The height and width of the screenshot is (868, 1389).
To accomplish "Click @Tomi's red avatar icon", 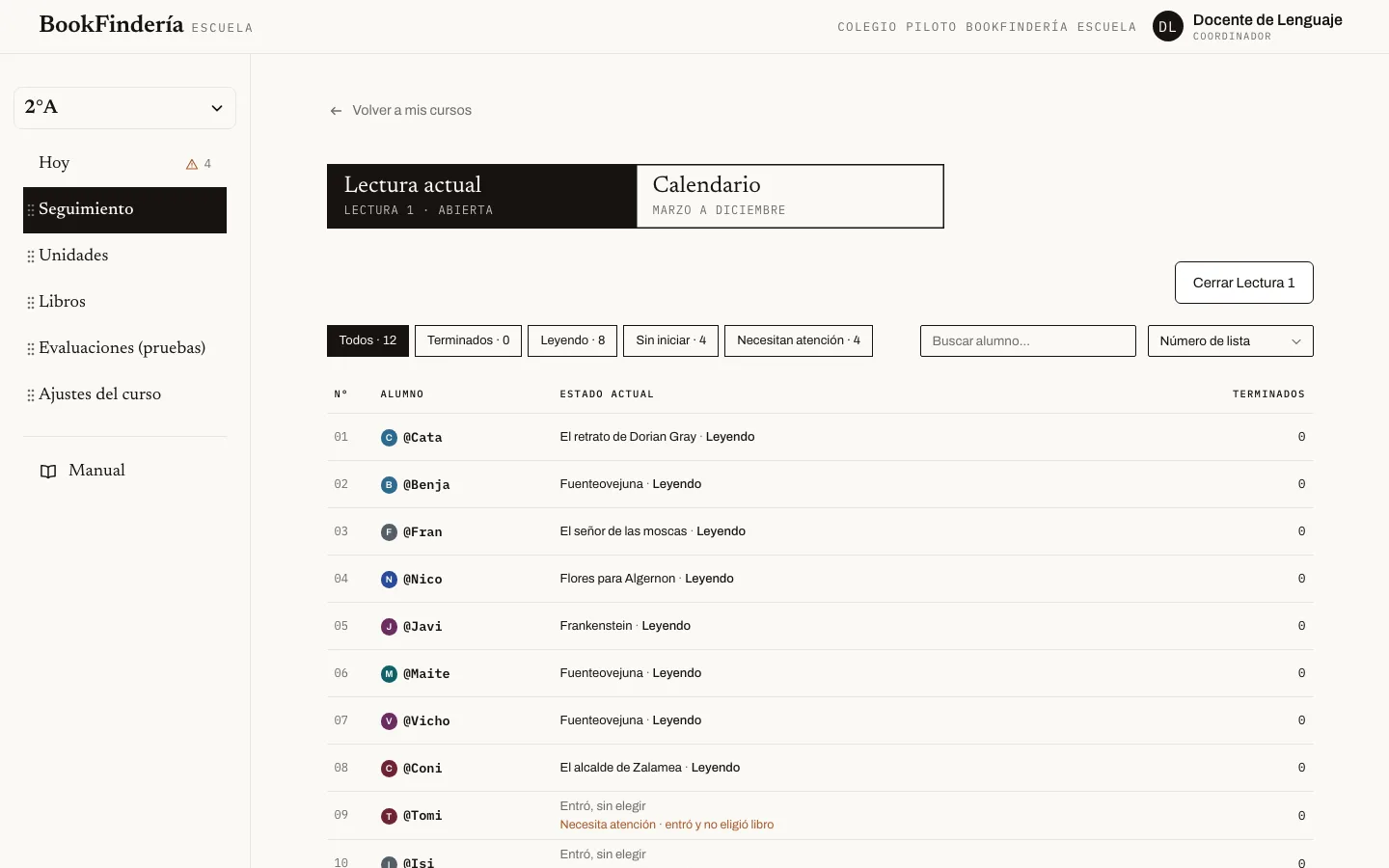I will 389,816.
